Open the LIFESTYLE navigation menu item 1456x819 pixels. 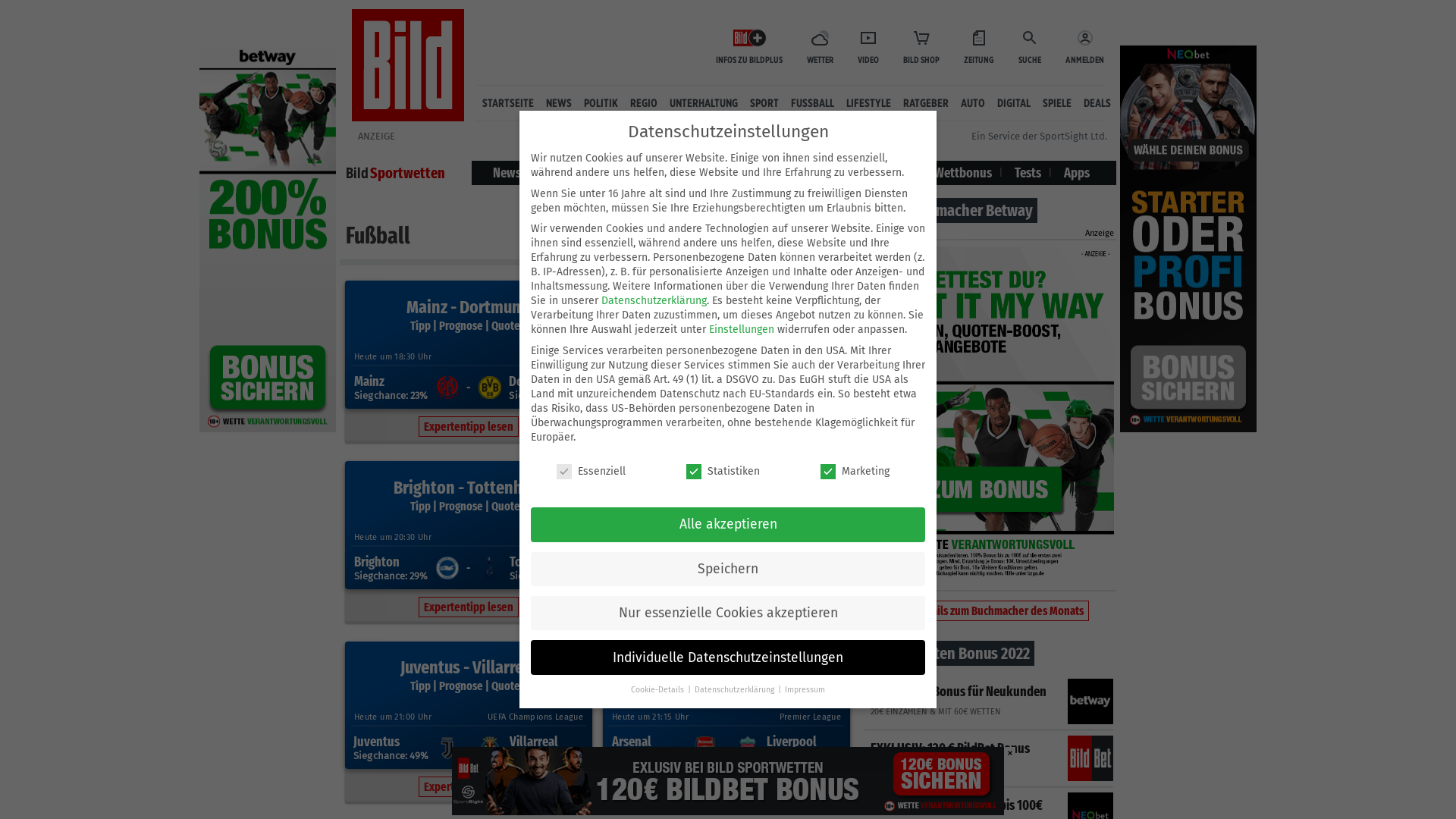coord(868,103)
